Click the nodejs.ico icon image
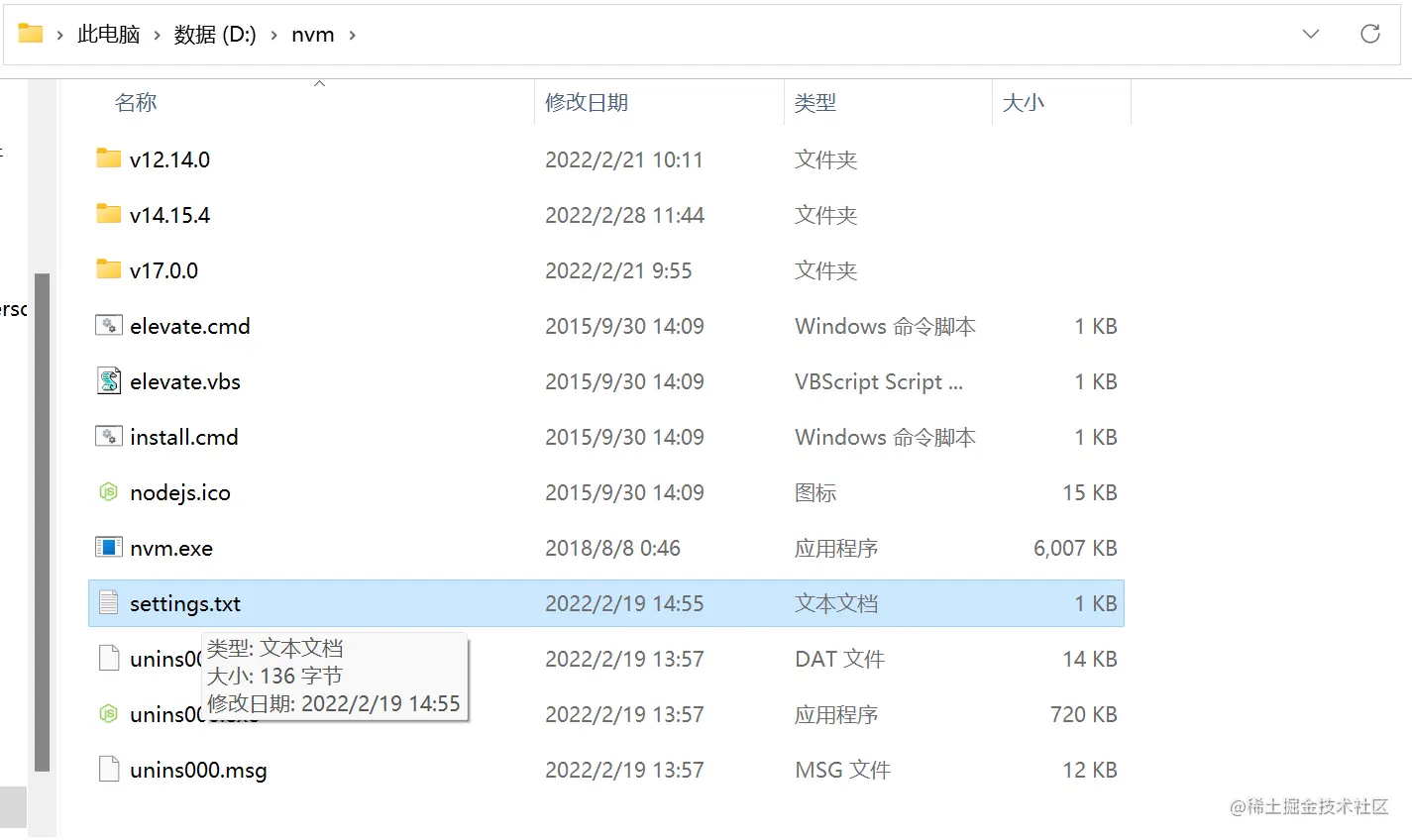The image size is (1412, 840). tap(109, 491)
